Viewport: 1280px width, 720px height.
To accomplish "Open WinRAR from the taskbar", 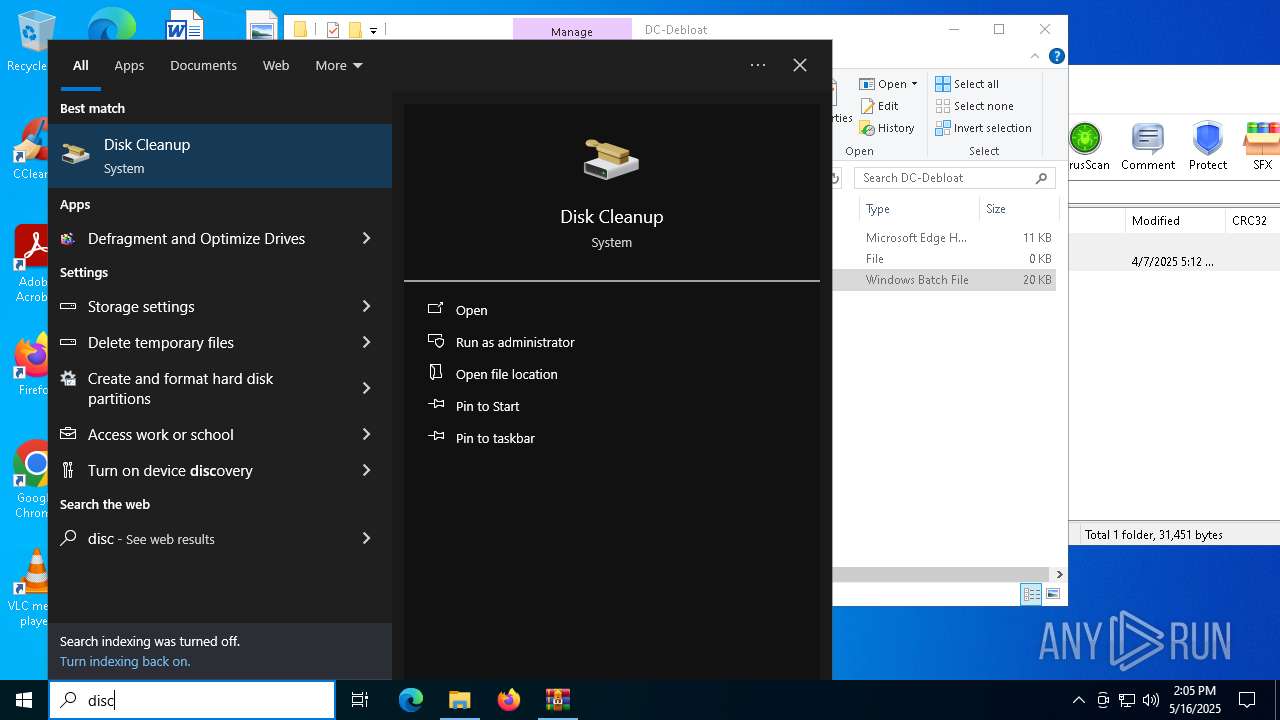I will 558,700.
